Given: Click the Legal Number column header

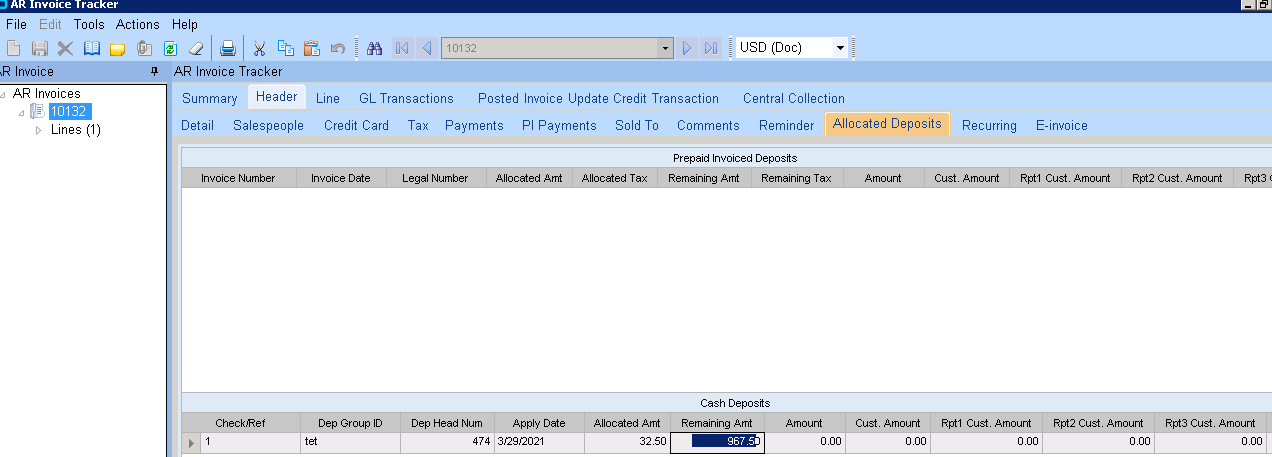Looking at the screenshot, I should point(435,178).
